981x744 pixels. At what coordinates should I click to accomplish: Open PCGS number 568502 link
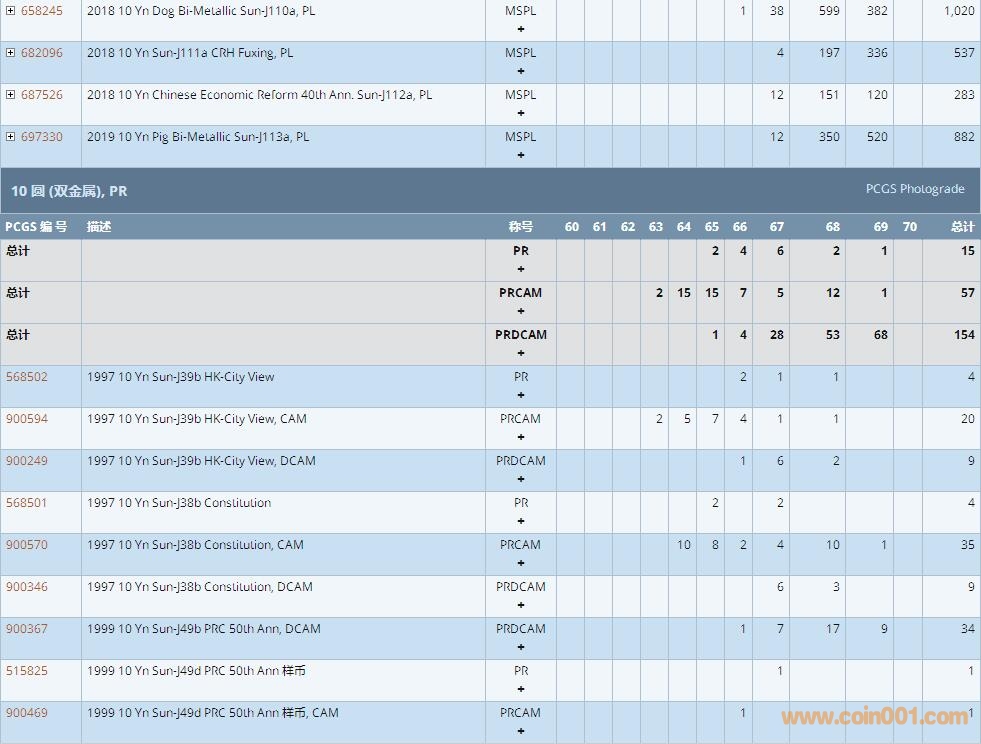coord(27,377)
